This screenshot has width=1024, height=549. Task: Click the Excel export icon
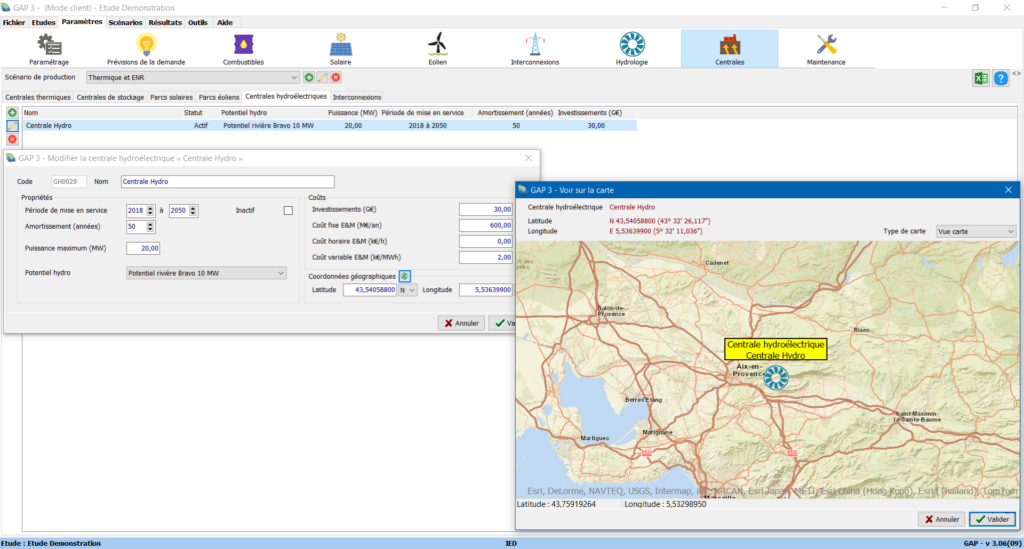981,78
